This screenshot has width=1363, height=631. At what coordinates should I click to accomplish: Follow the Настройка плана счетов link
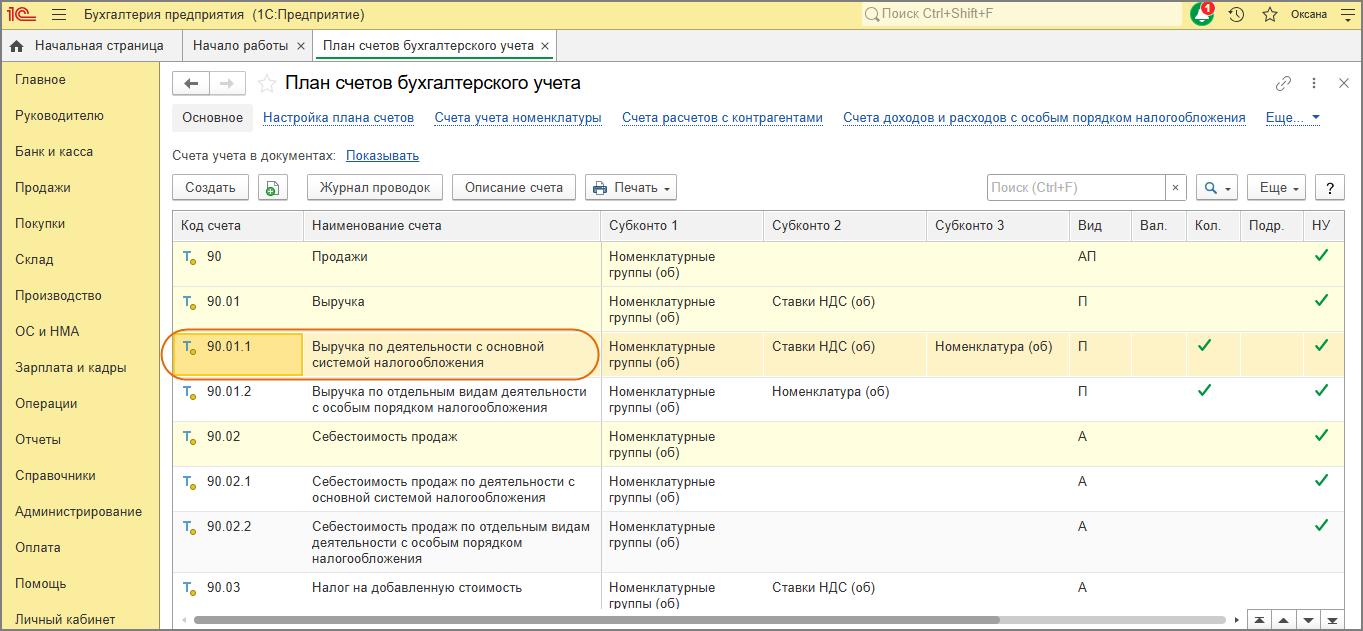(338, 118)
